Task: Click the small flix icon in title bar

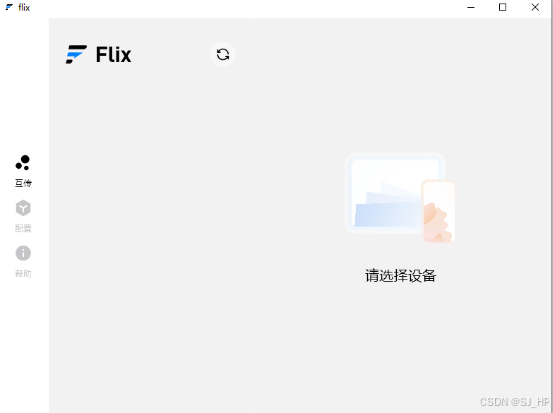Action: coord(10,7)
